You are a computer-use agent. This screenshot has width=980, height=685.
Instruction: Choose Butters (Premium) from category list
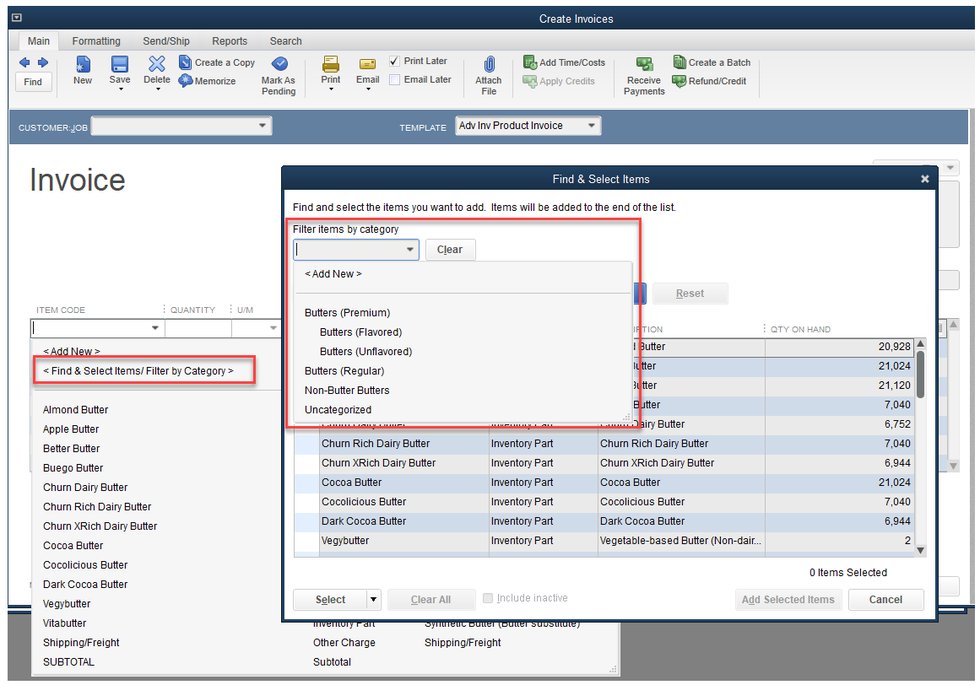347,313
